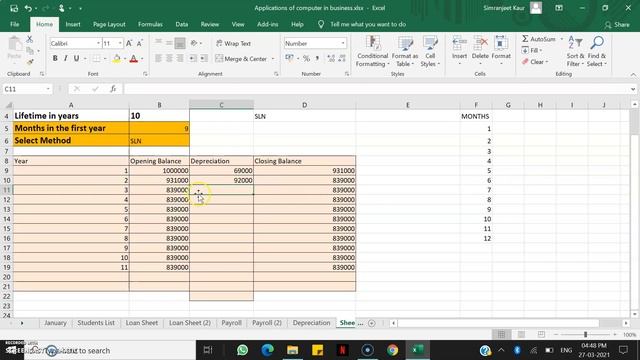Click the Orientation icon

point(194,43)
